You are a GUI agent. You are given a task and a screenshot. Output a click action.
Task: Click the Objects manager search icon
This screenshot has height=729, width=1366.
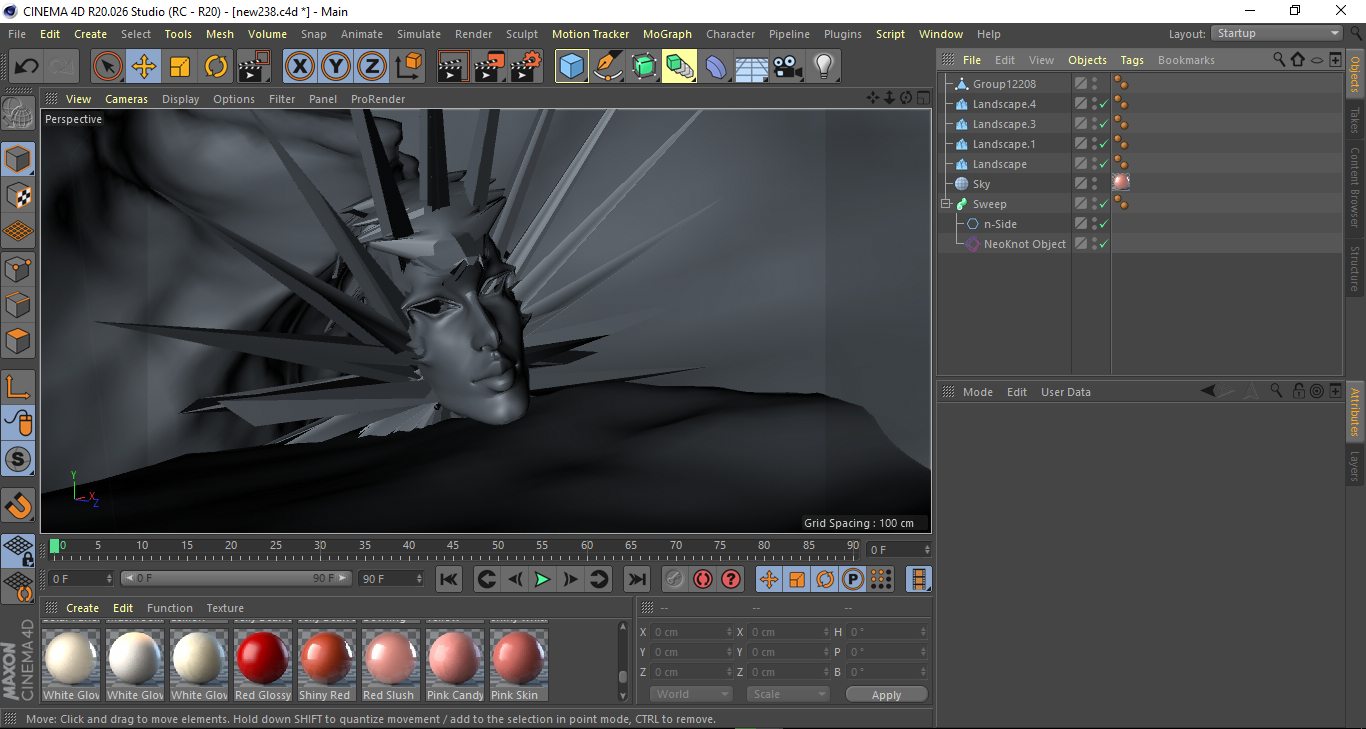click(1279, 60)
